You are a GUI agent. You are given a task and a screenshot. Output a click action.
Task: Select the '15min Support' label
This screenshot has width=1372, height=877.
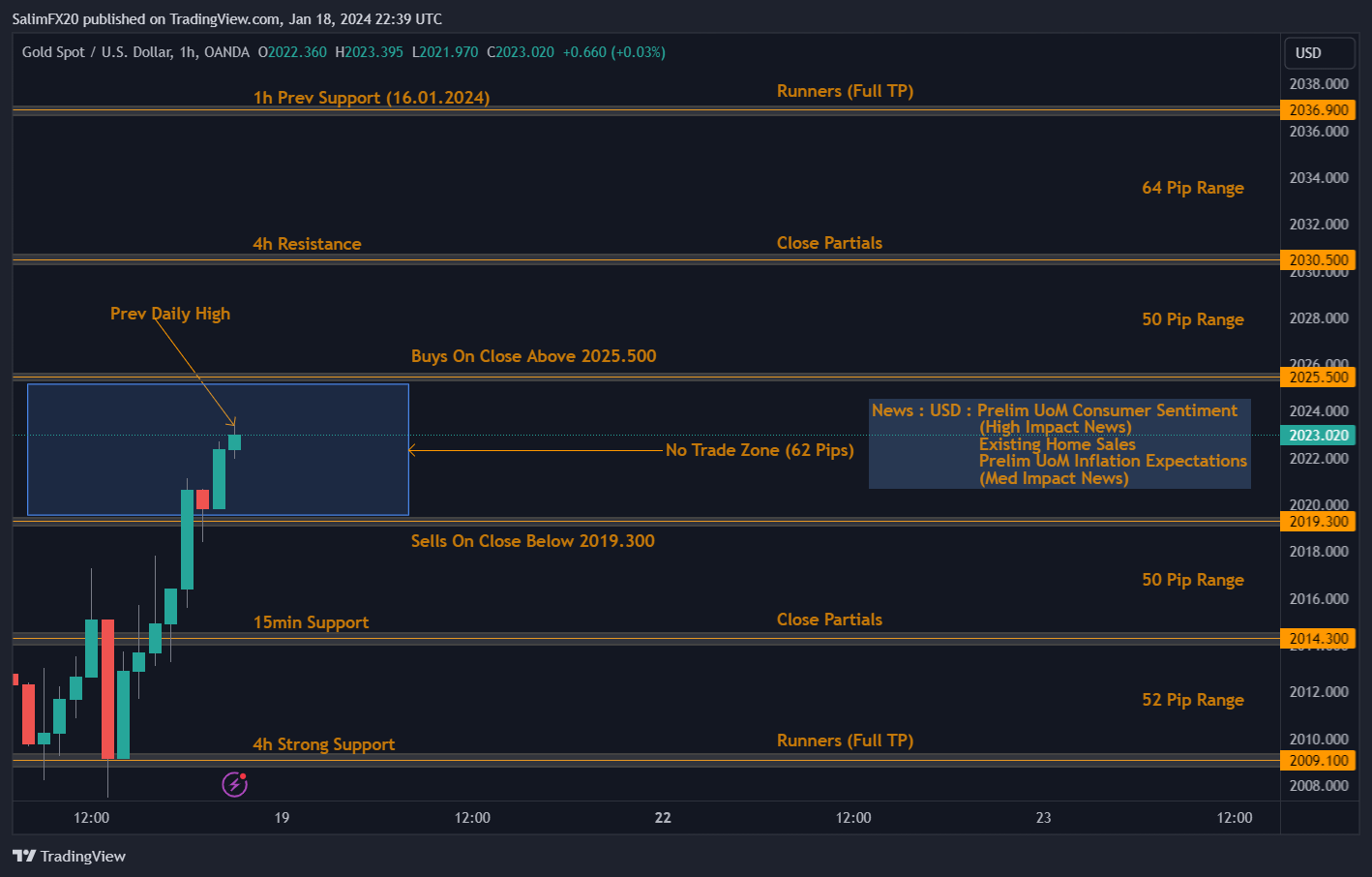tap(311, 622)
